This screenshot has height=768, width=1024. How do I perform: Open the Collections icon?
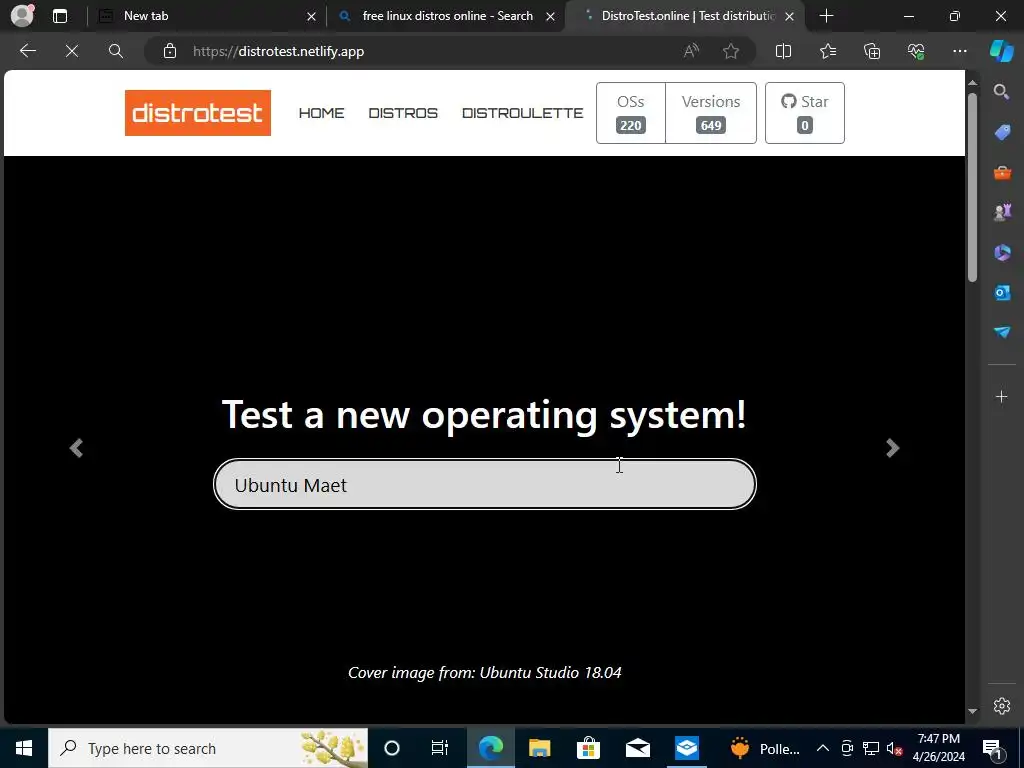[x=872, y=51]
